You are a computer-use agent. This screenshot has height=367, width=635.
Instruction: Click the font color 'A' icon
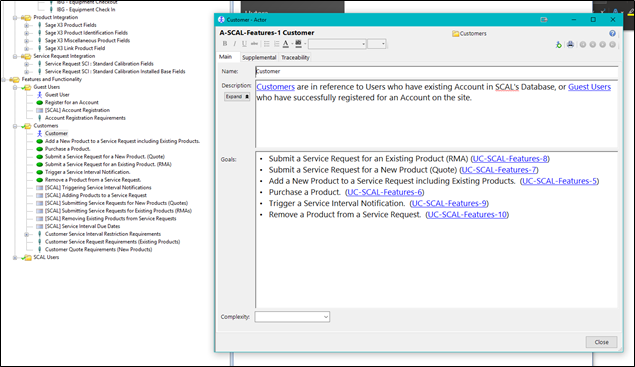click(286, 44)
